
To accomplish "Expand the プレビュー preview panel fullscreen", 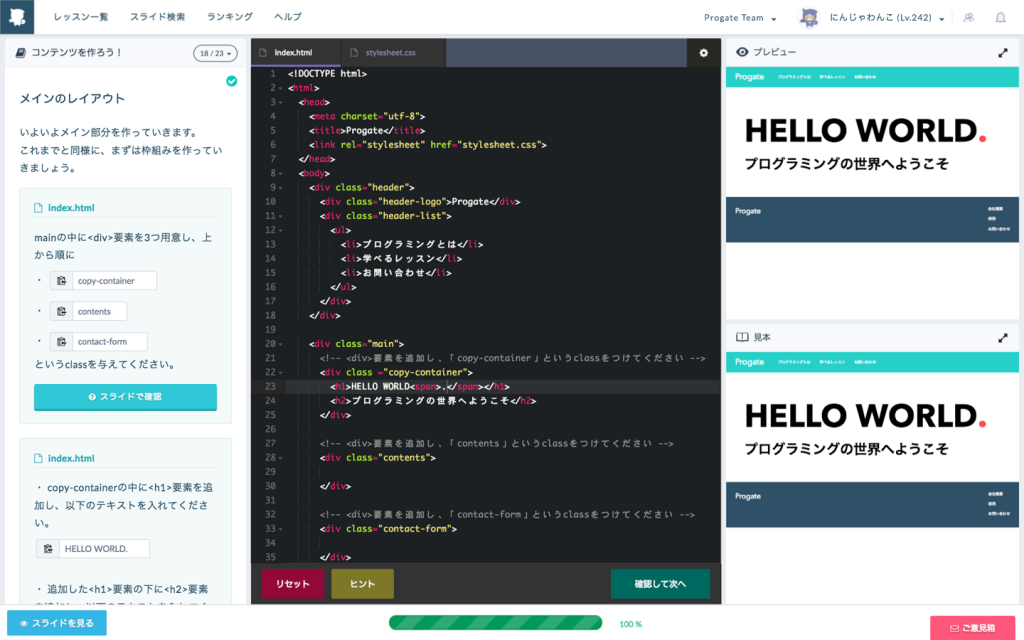I will click(1002, 53).
